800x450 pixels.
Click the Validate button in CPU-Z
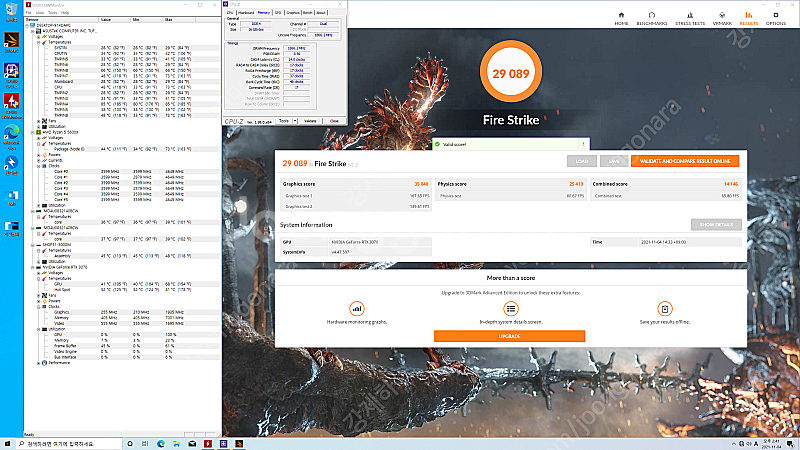coord(310,121)
